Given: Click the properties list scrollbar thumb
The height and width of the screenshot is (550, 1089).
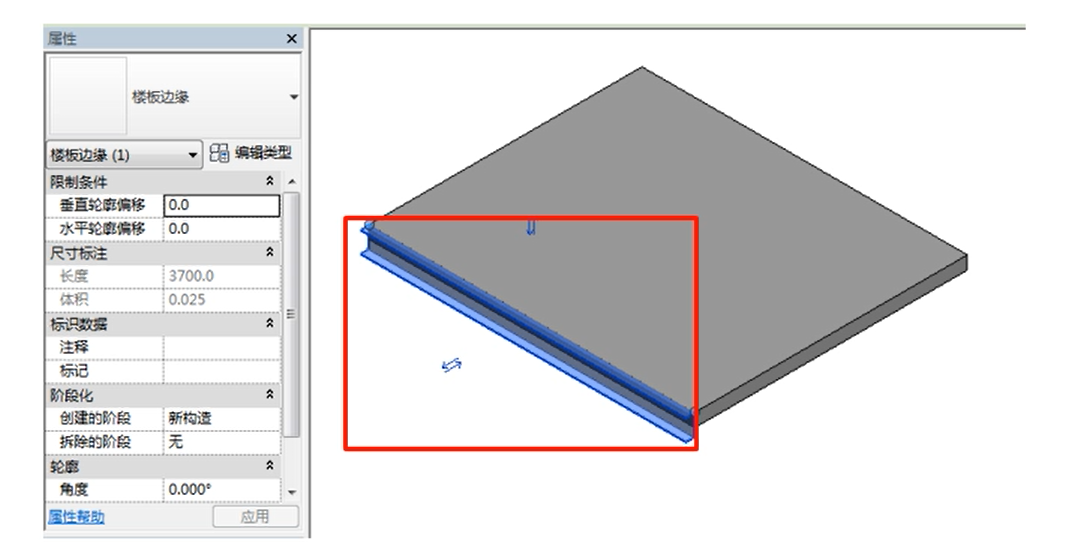Looking at the screenshot, I should tap(292, 310).
